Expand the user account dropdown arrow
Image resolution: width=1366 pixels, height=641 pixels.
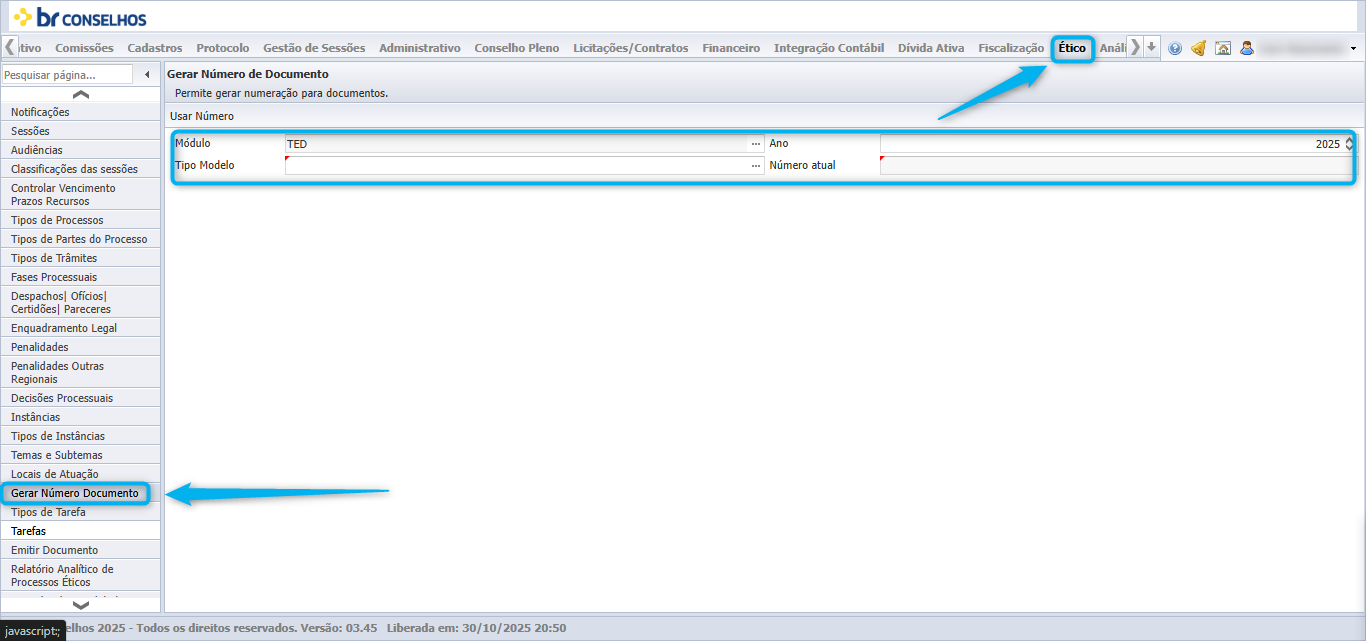(1353, 48)
